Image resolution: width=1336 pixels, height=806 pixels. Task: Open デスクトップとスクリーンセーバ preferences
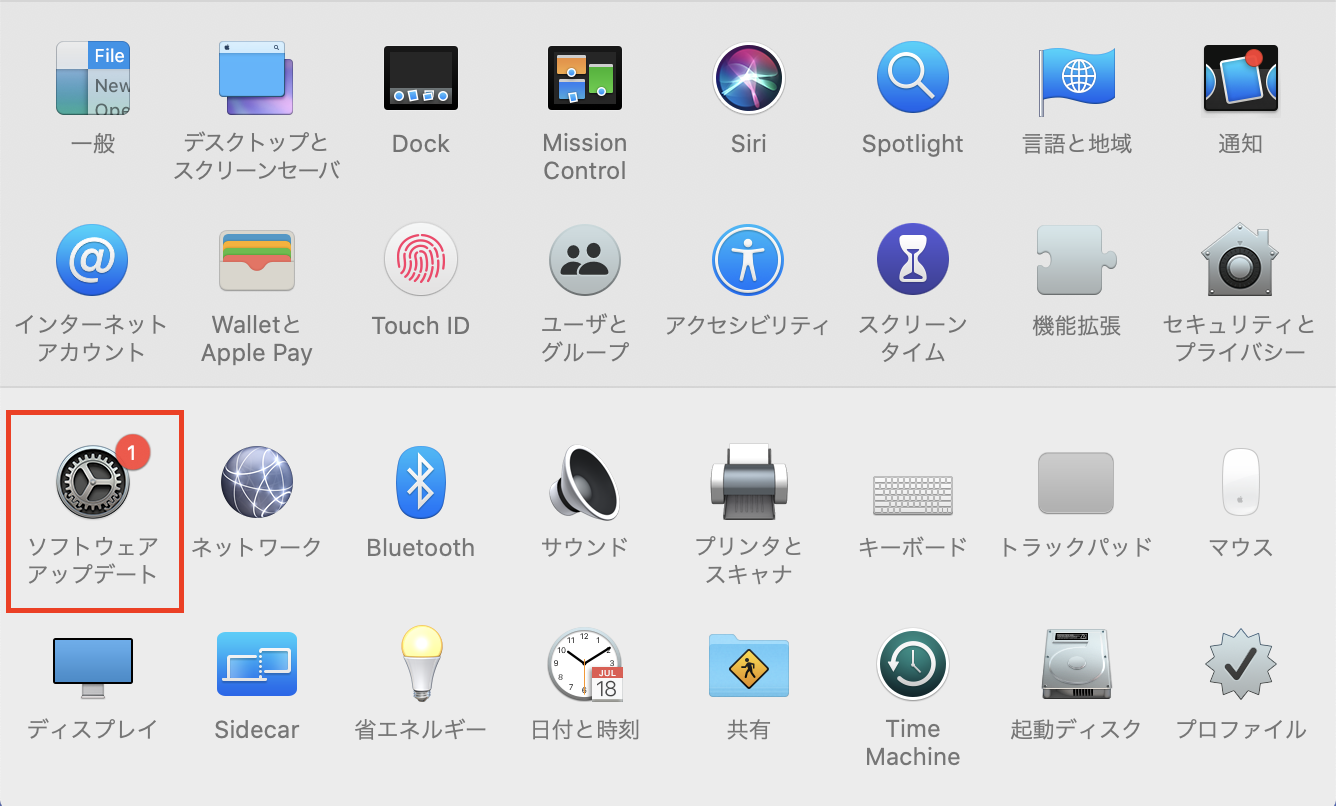pyautogui.click(x=256, y=78)
